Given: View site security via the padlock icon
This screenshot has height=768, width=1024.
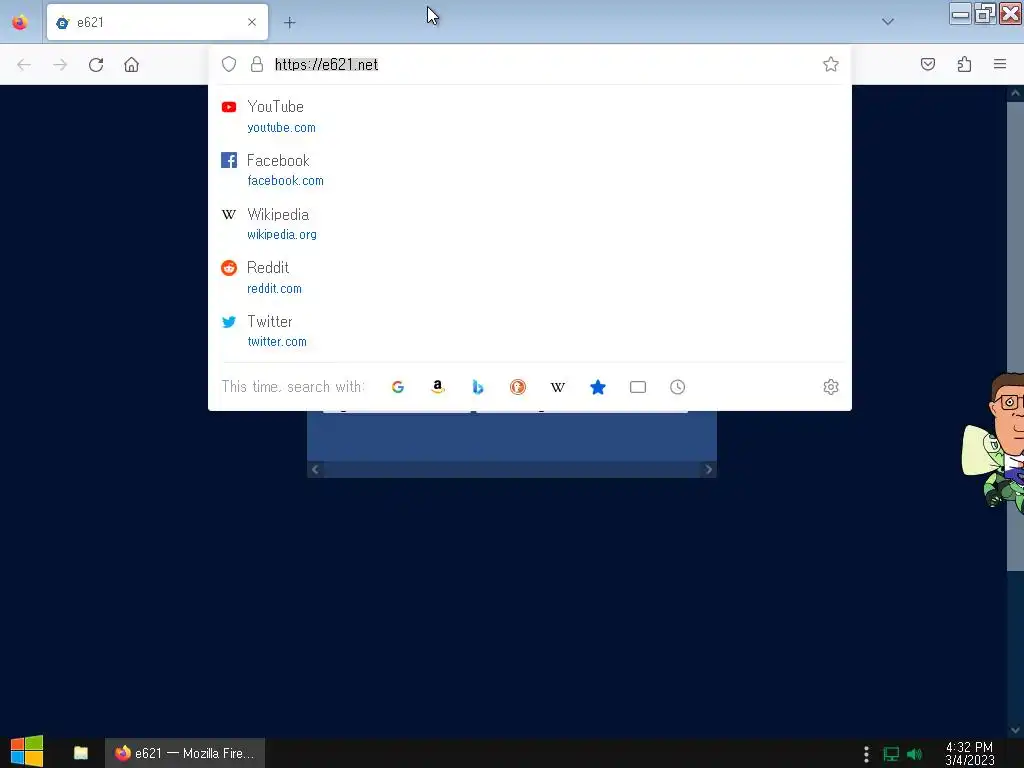Looking at the screenshot, I should click(257, 64).
